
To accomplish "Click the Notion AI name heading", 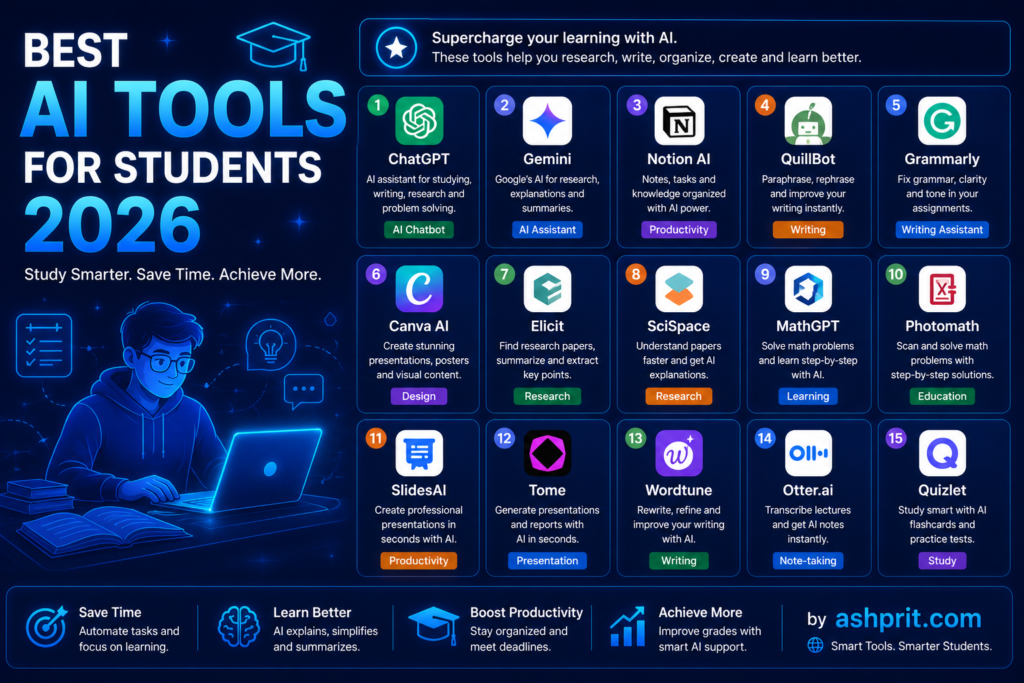I will pyautogui.click(x=679, y=159).
